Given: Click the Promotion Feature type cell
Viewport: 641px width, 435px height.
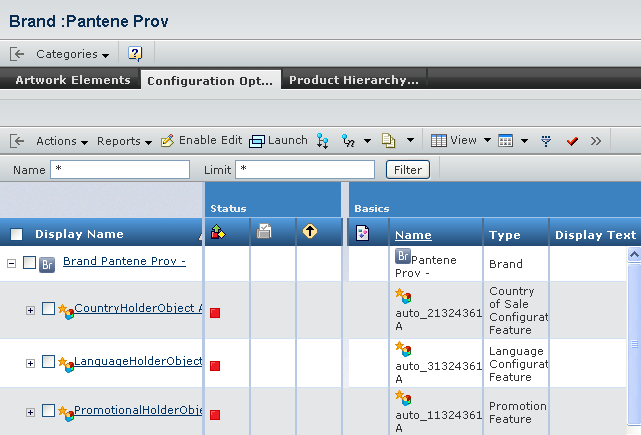Looking at the screenshot, I should click(516, 413).
